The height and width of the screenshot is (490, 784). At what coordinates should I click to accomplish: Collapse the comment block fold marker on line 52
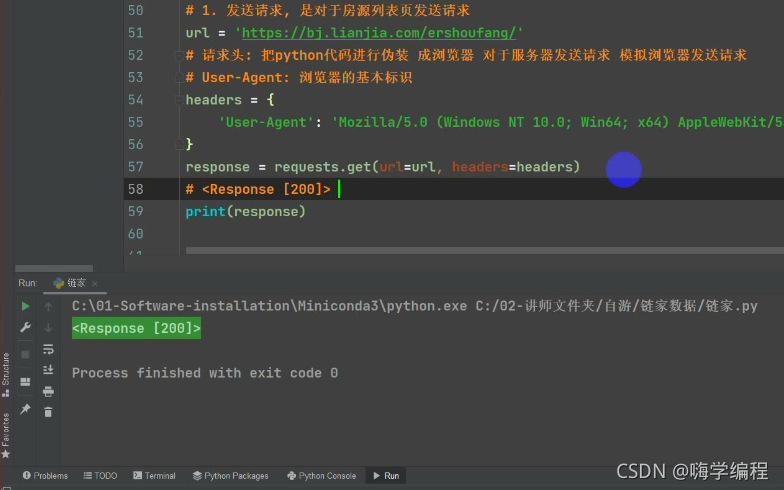pyautogui.click(x=179, y=56)
